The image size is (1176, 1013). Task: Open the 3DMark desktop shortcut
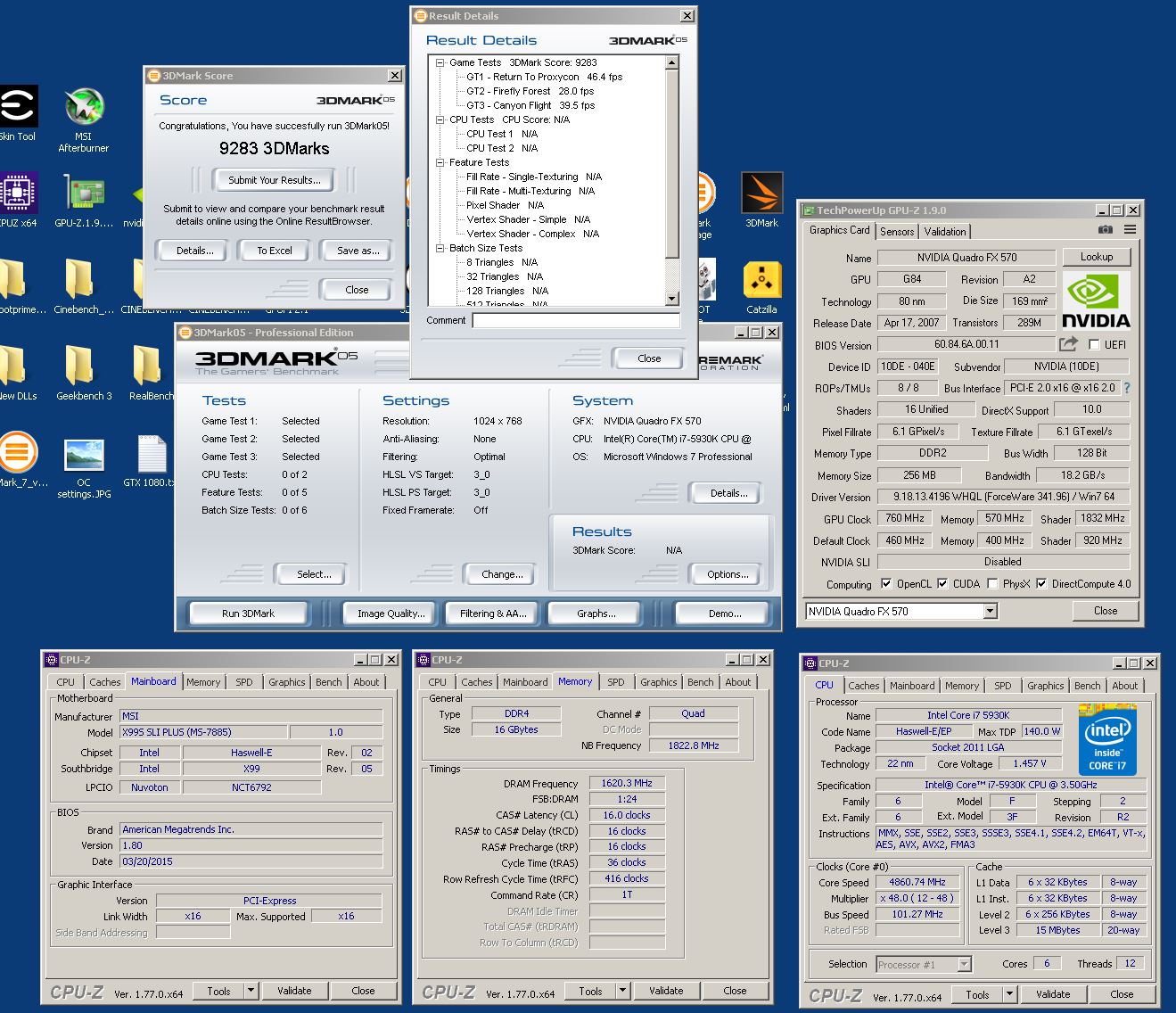coord(761,201)
